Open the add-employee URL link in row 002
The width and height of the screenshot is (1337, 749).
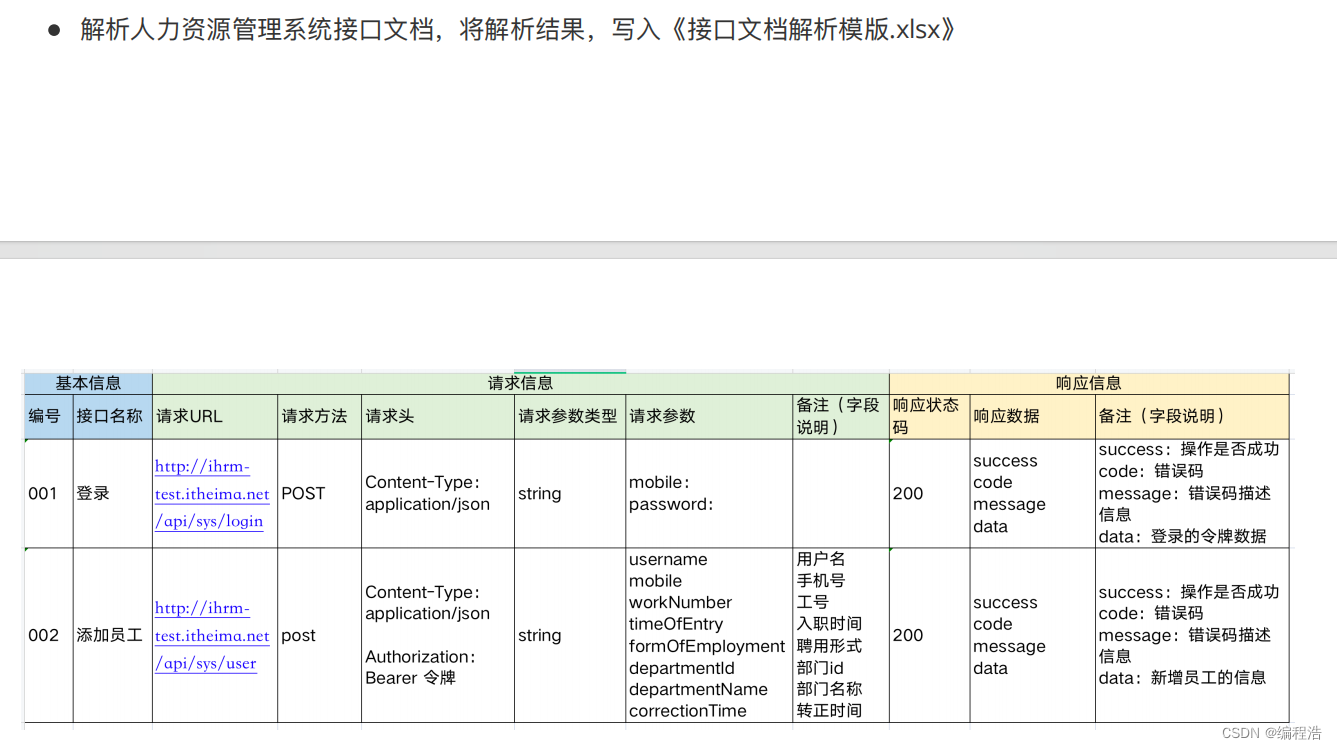point(212,635)
